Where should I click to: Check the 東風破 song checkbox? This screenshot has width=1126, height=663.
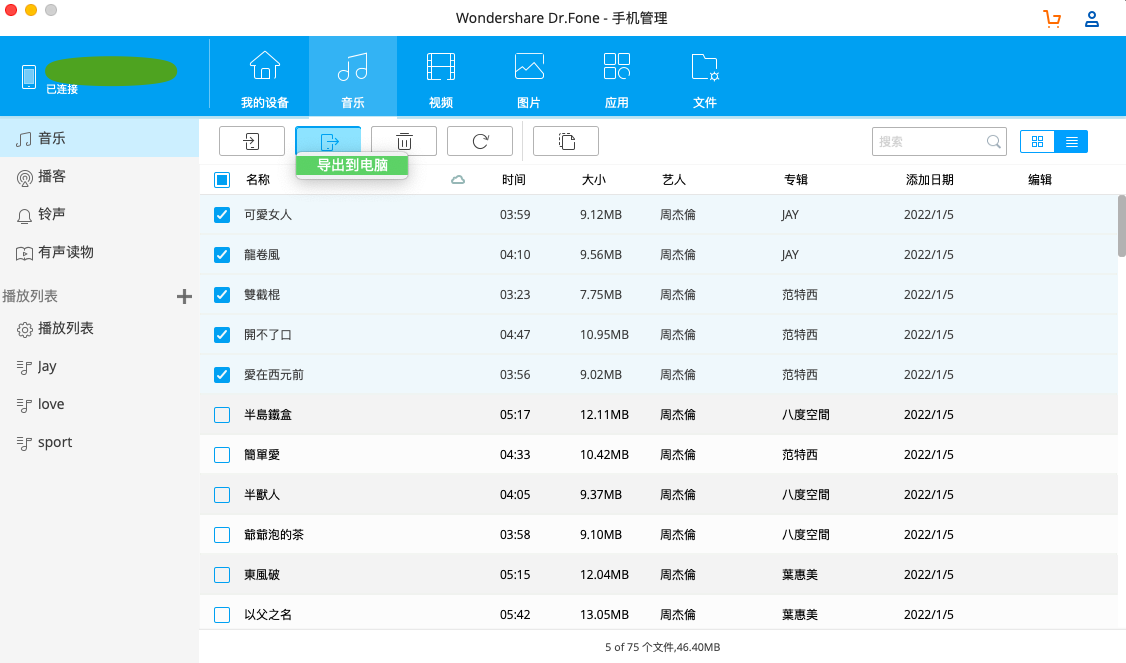(x=222, y=575)
